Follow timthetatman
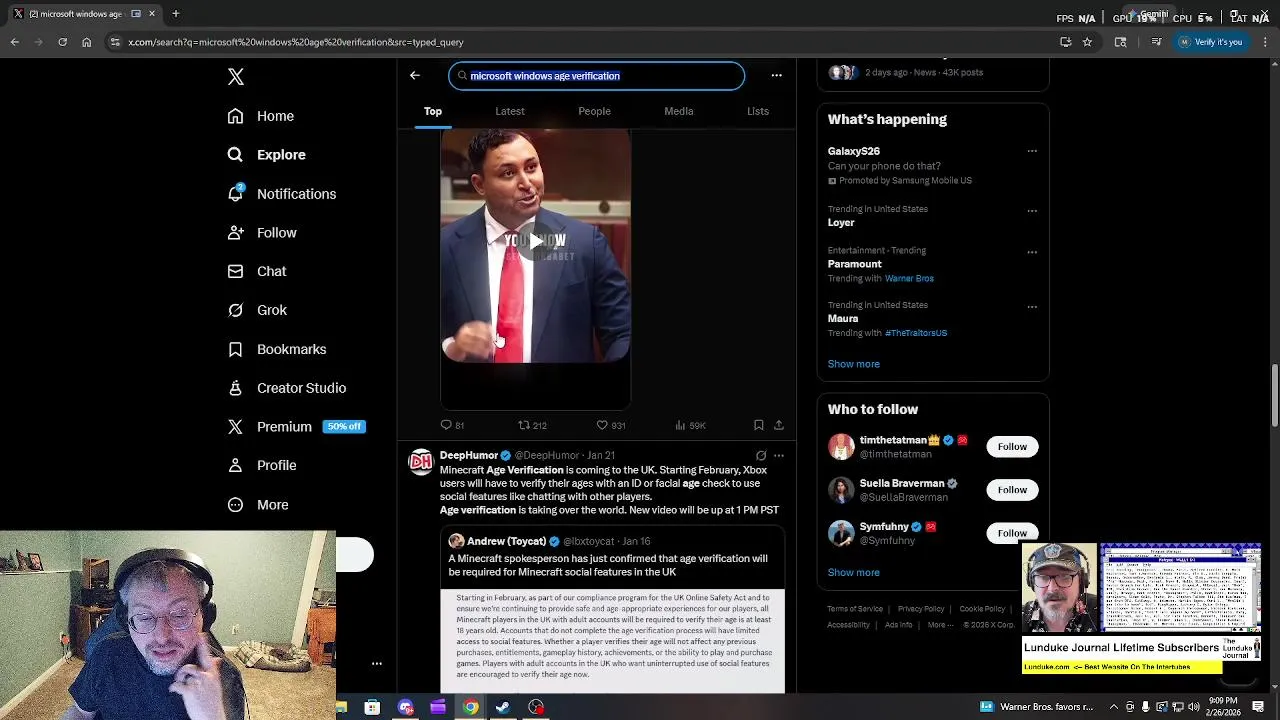 (x=1012, y=447)
